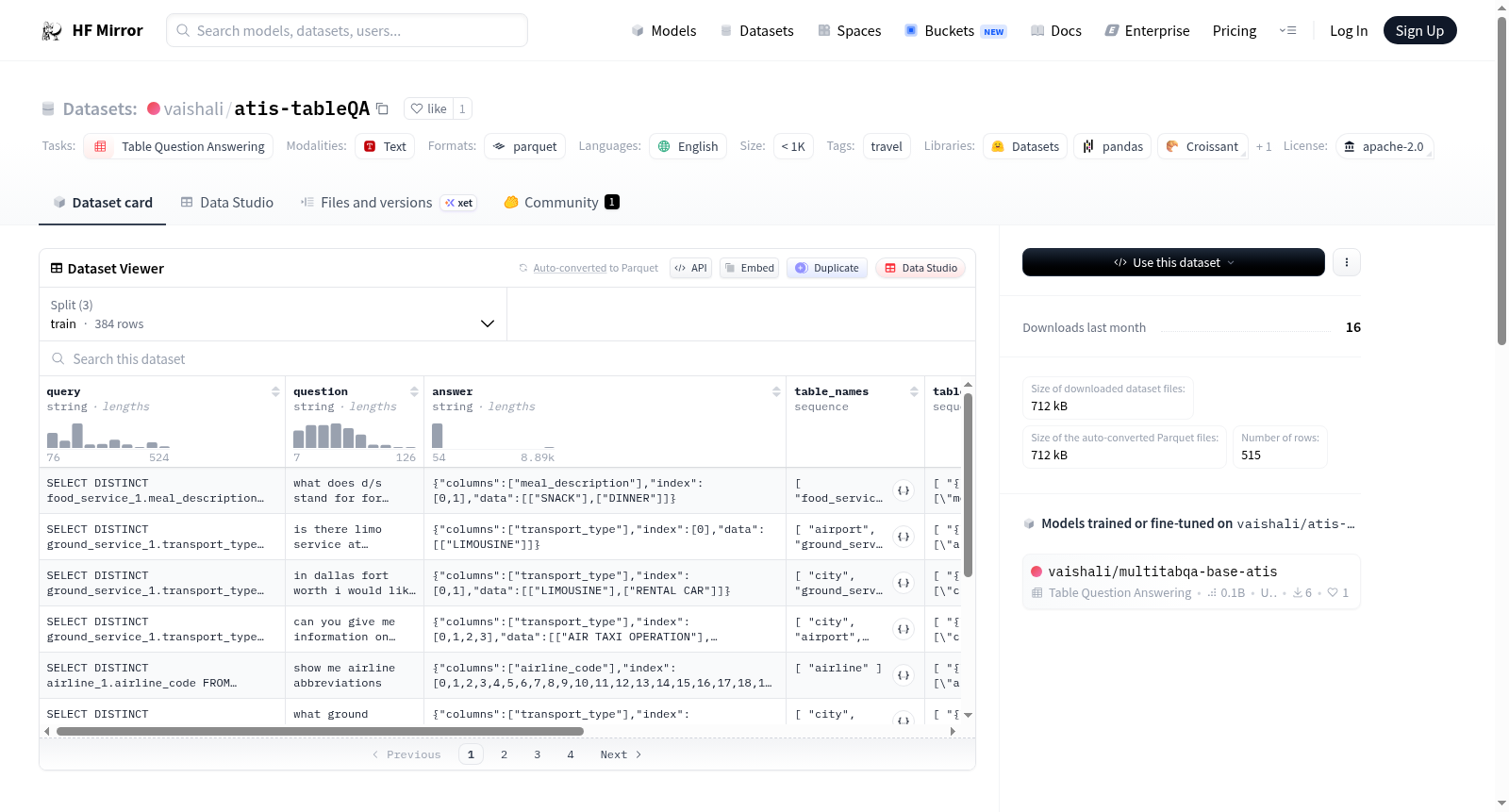Open Data Studio from the viewer toolbar
This screenshot has width=1509, height=812.
click(920, 268)
